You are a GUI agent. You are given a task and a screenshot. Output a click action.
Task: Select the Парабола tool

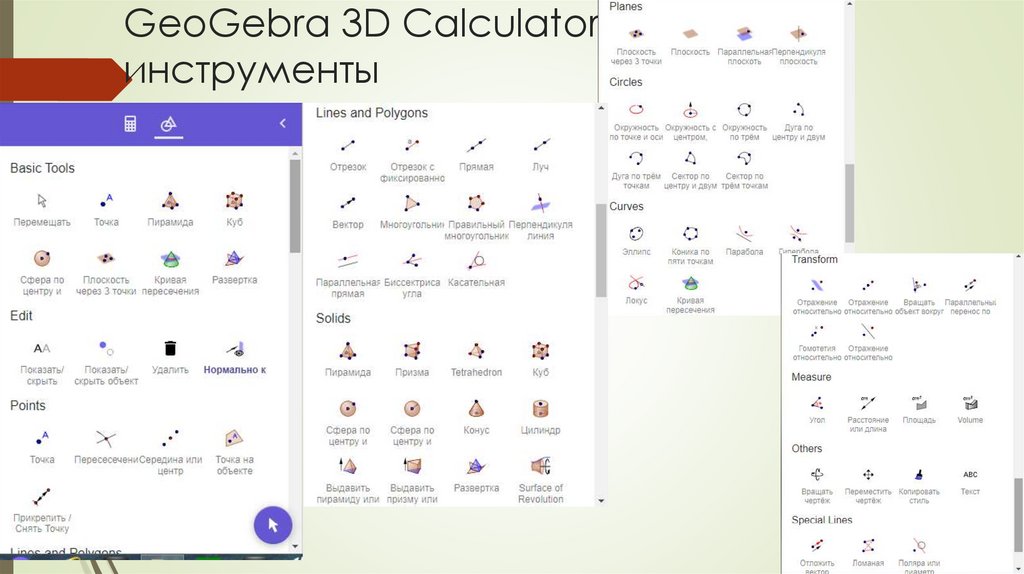pos(744,240)
